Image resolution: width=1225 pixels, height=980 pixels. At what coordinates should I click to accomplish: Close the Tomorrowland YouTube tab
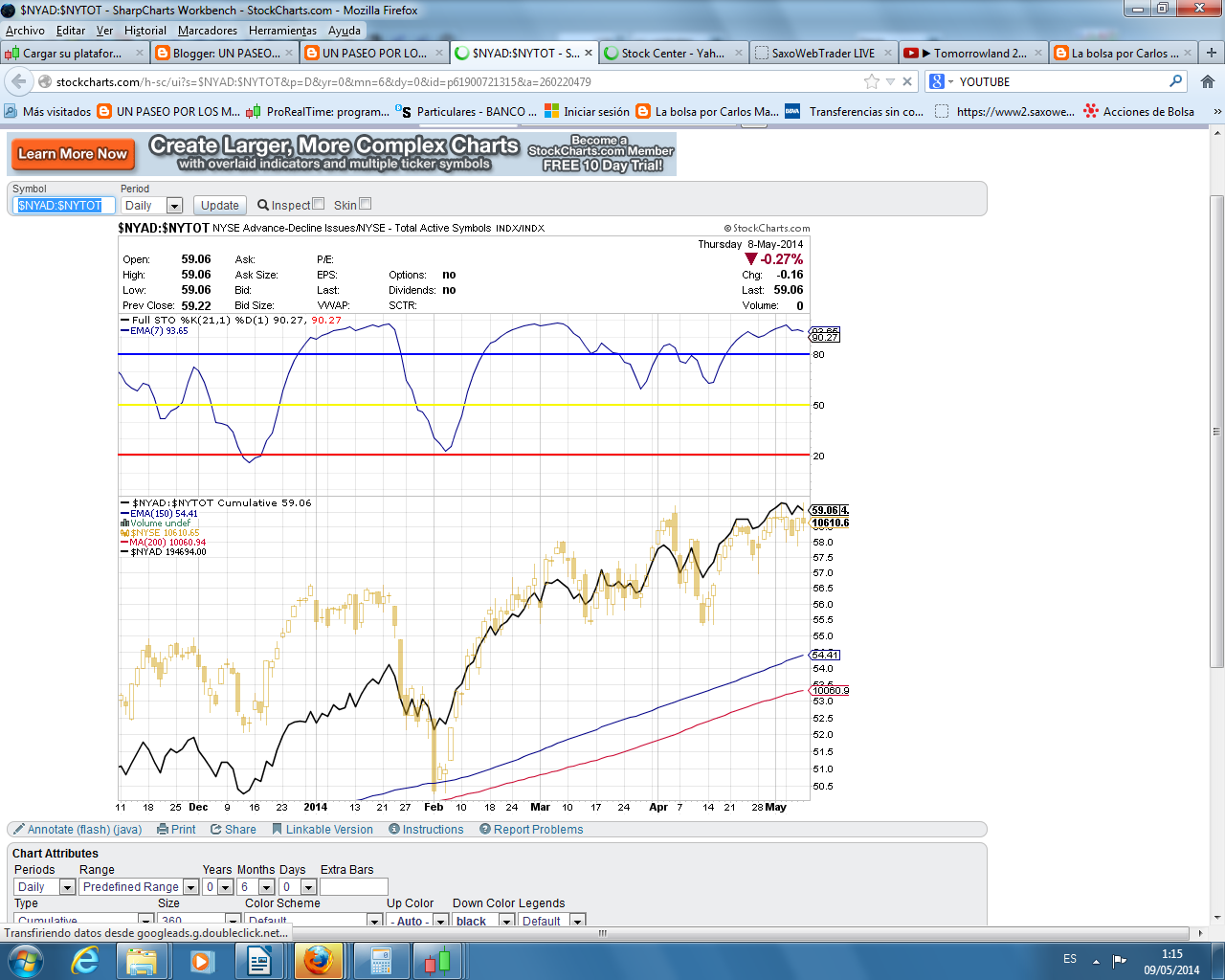1037,53
